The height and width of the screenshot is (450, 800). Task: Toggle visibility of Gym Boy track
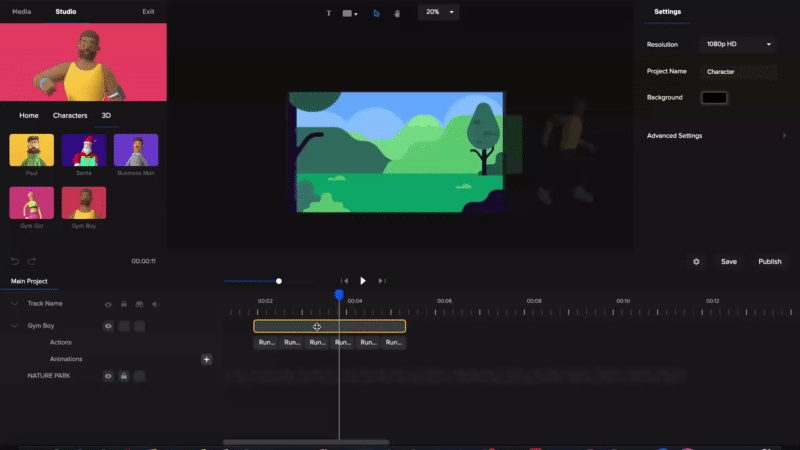click(x=108, y=326)
